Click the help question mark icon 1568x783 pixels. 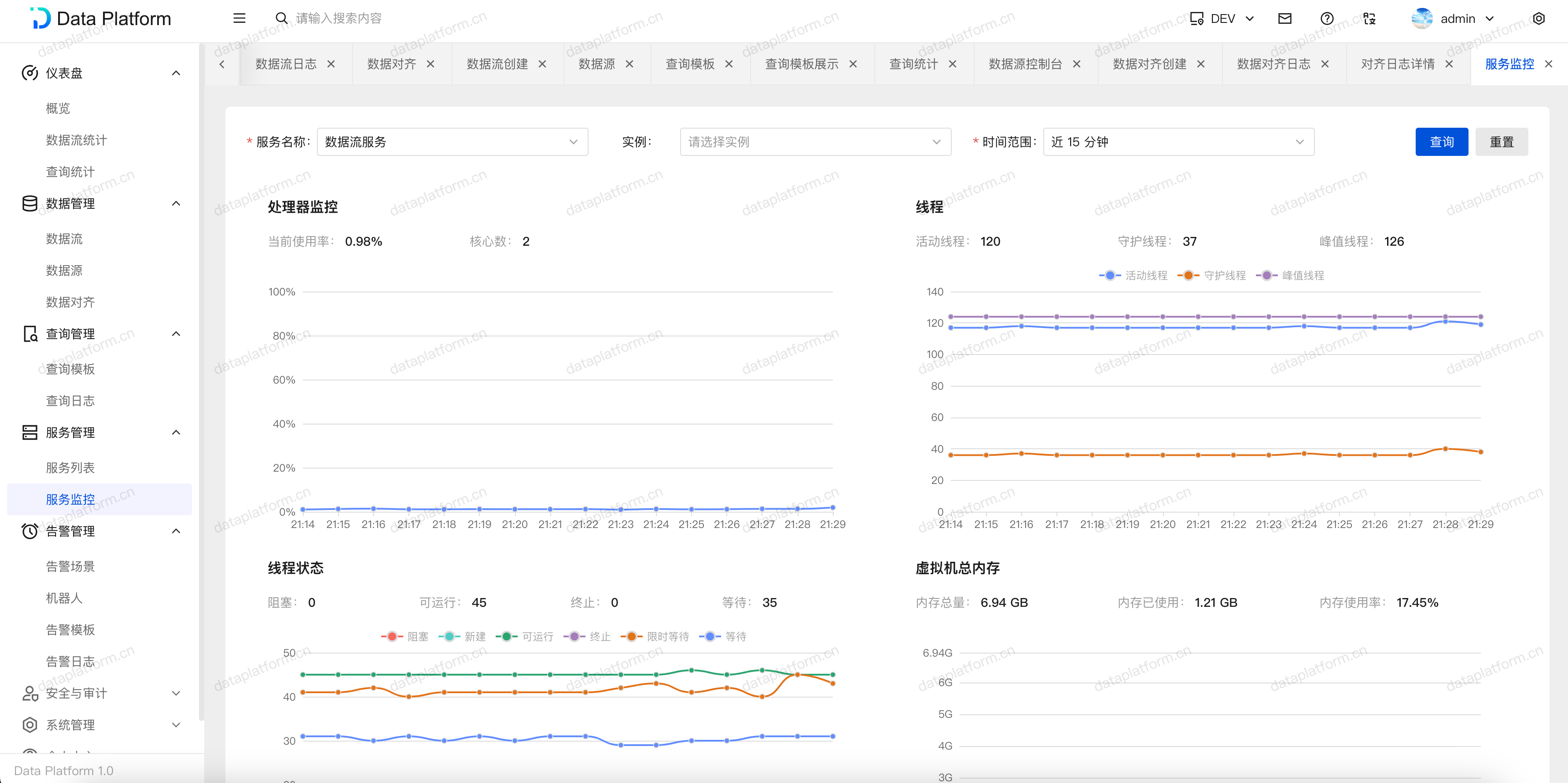click(x=1327, y=18)
